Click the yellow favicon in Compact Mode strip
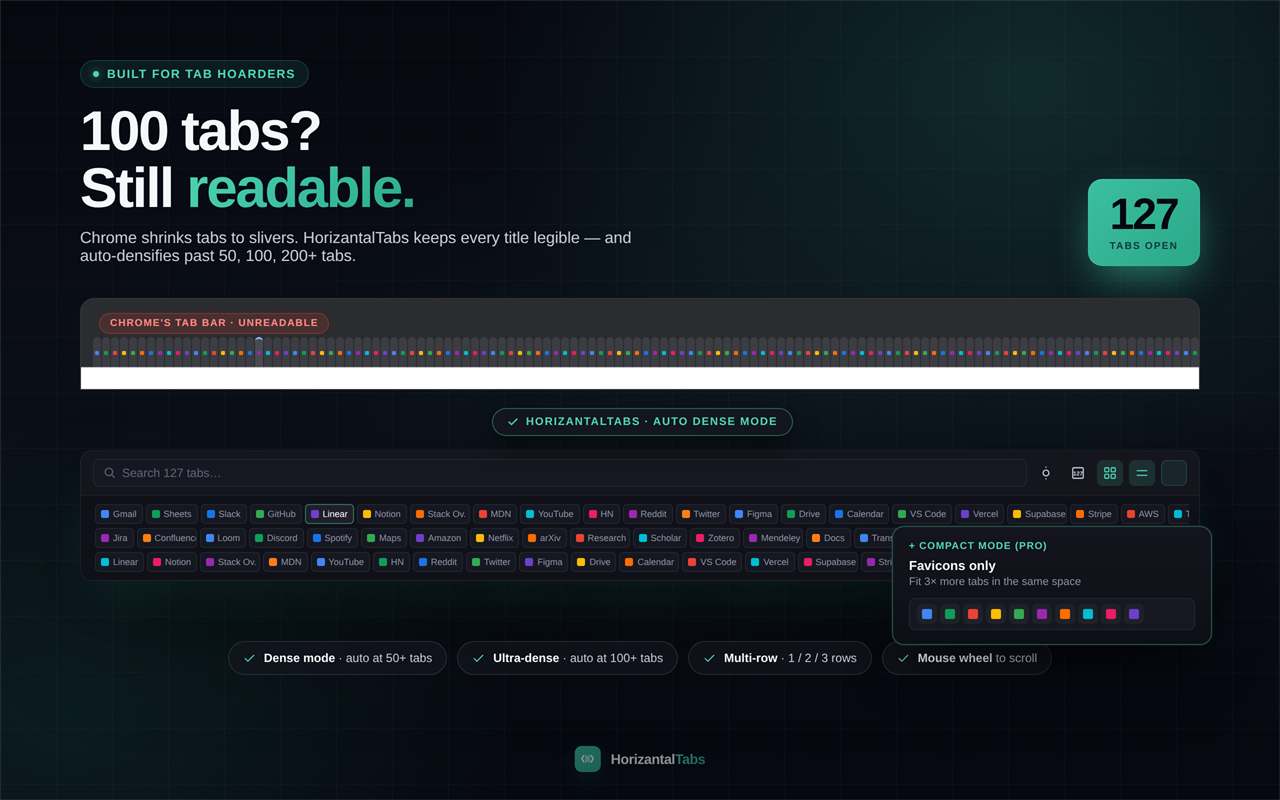 coord(995,614)
